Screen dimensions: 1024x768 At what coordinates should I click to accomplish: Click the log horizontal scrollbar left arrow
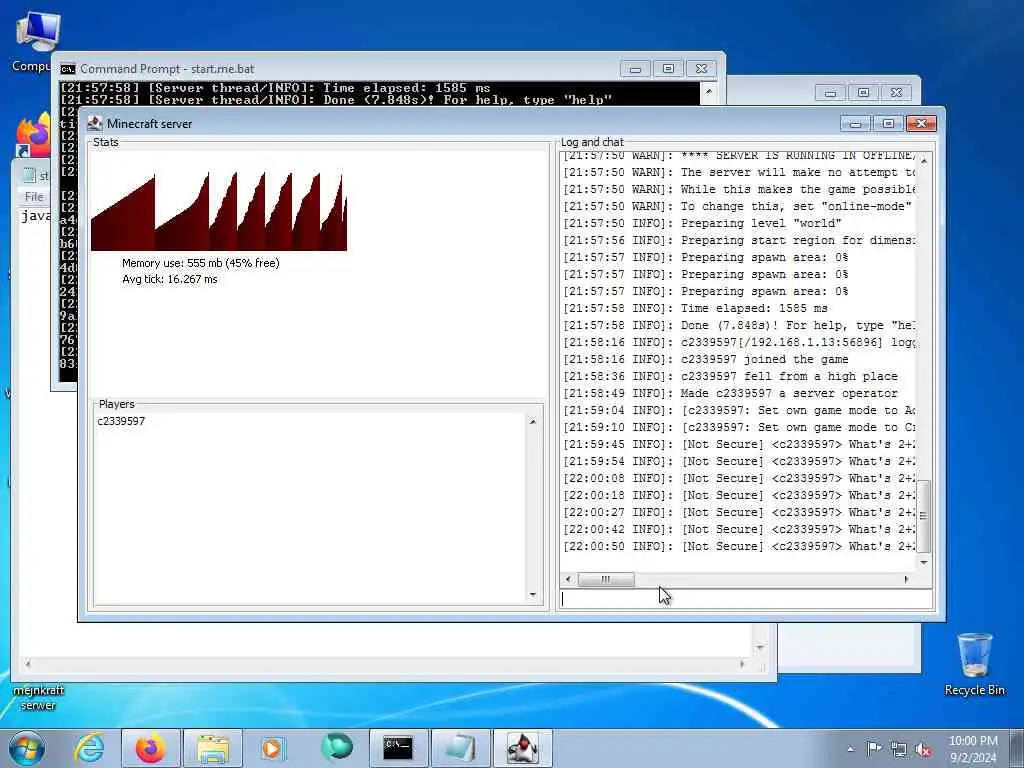568,579
